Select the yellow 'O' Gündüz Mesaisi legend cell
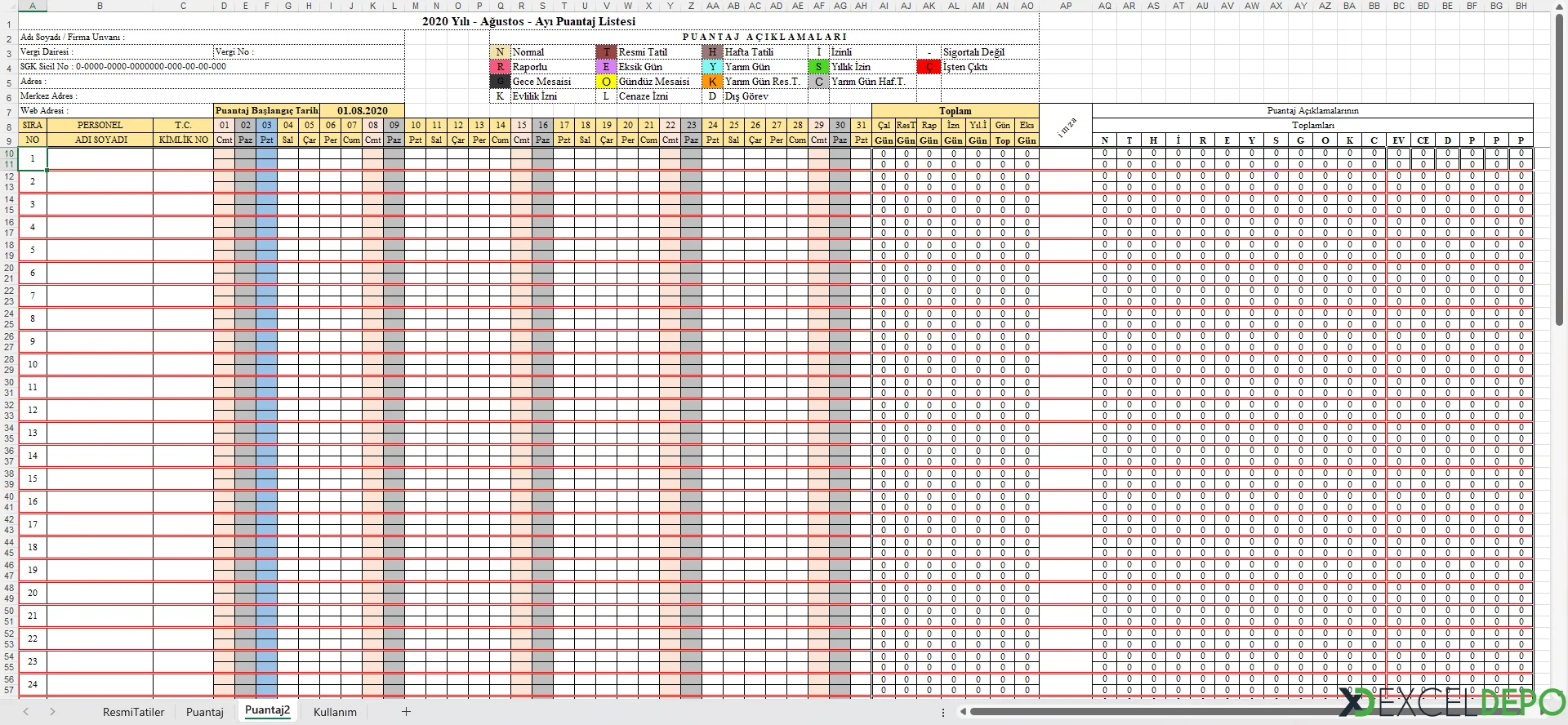Screen dimensions: 1568x725 (605, 82)
